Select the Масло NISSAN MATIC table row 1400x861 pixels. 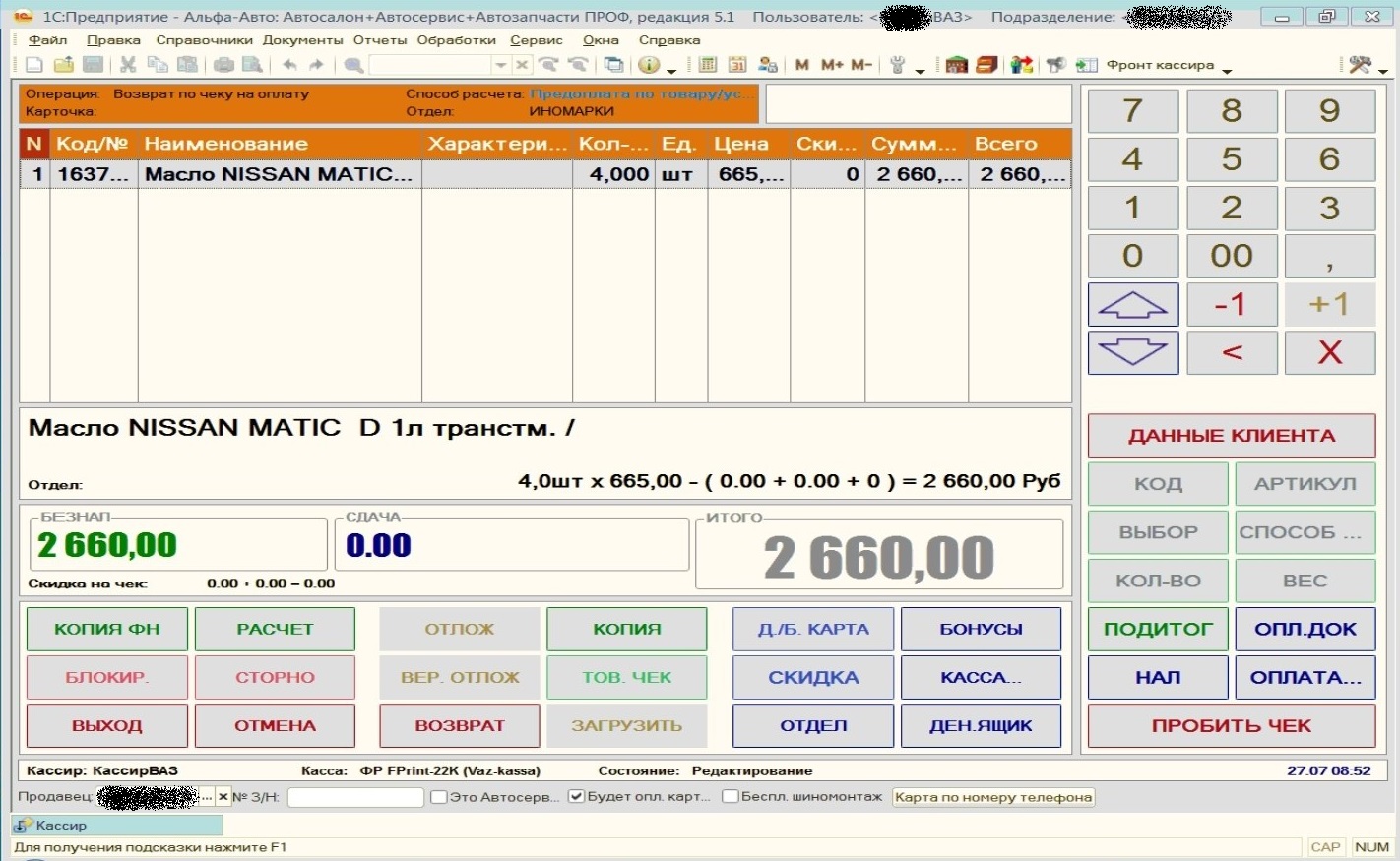click(545, 174)
